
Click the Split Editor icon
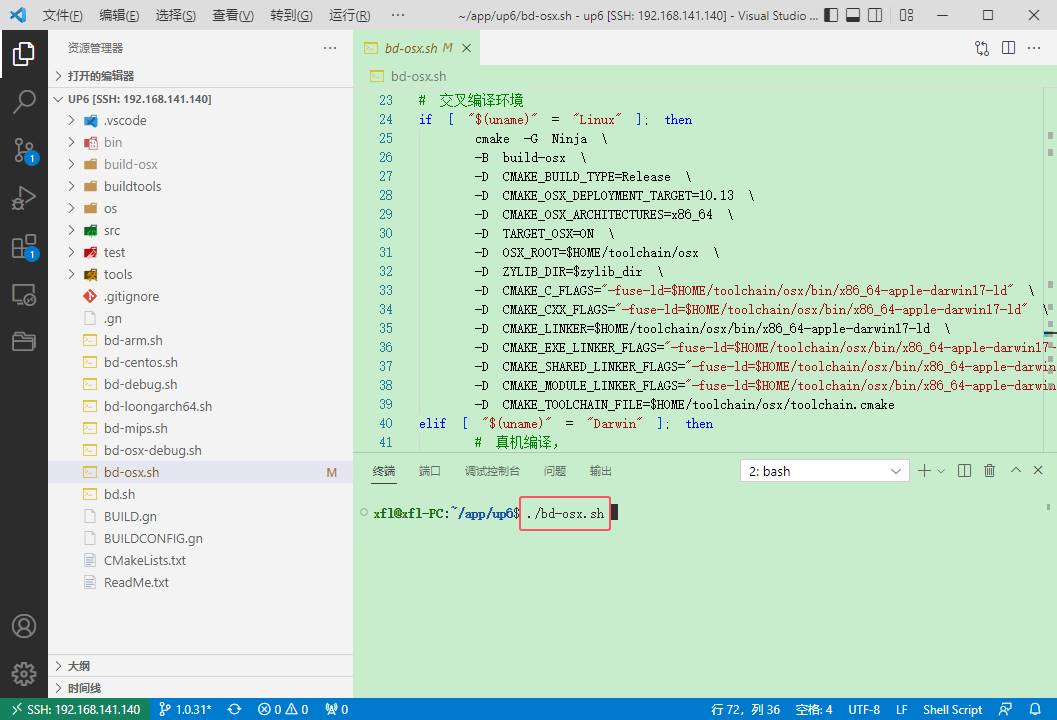click(1008, 48)
